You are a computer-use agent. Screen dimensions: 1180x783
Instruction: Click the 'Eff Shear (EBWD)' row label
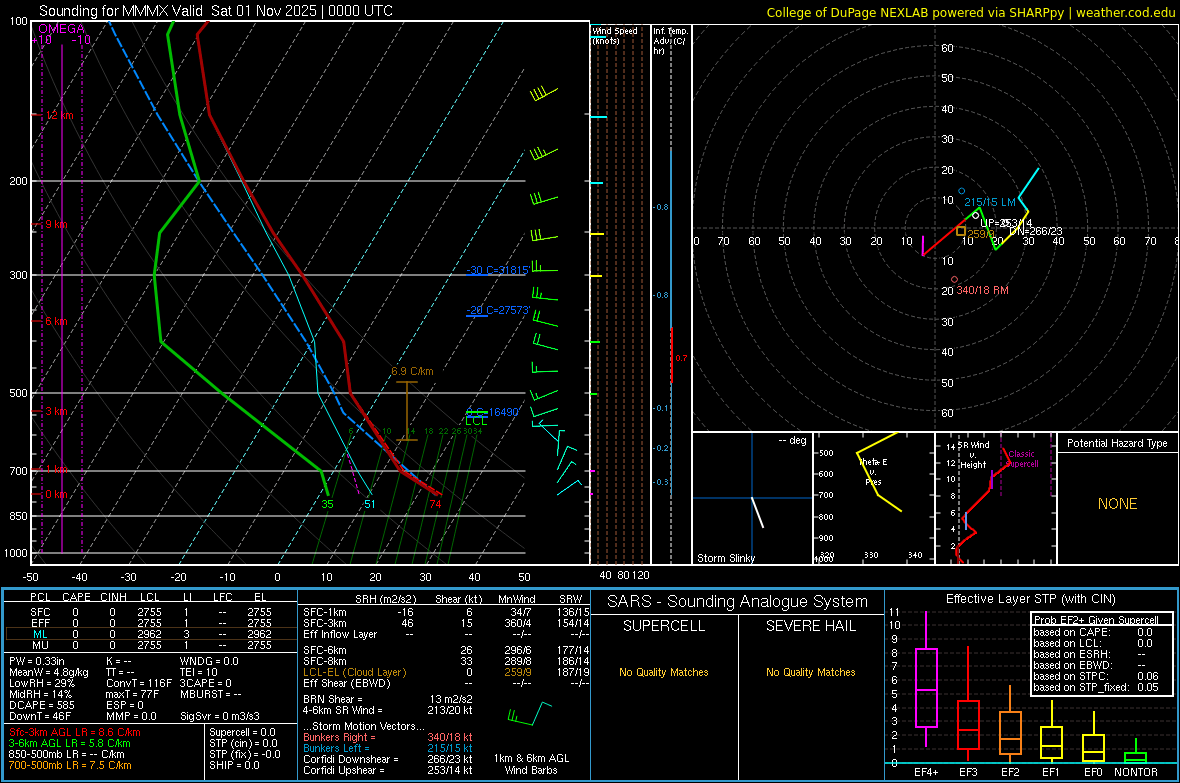pyautogui.click(x=346, y=683)
